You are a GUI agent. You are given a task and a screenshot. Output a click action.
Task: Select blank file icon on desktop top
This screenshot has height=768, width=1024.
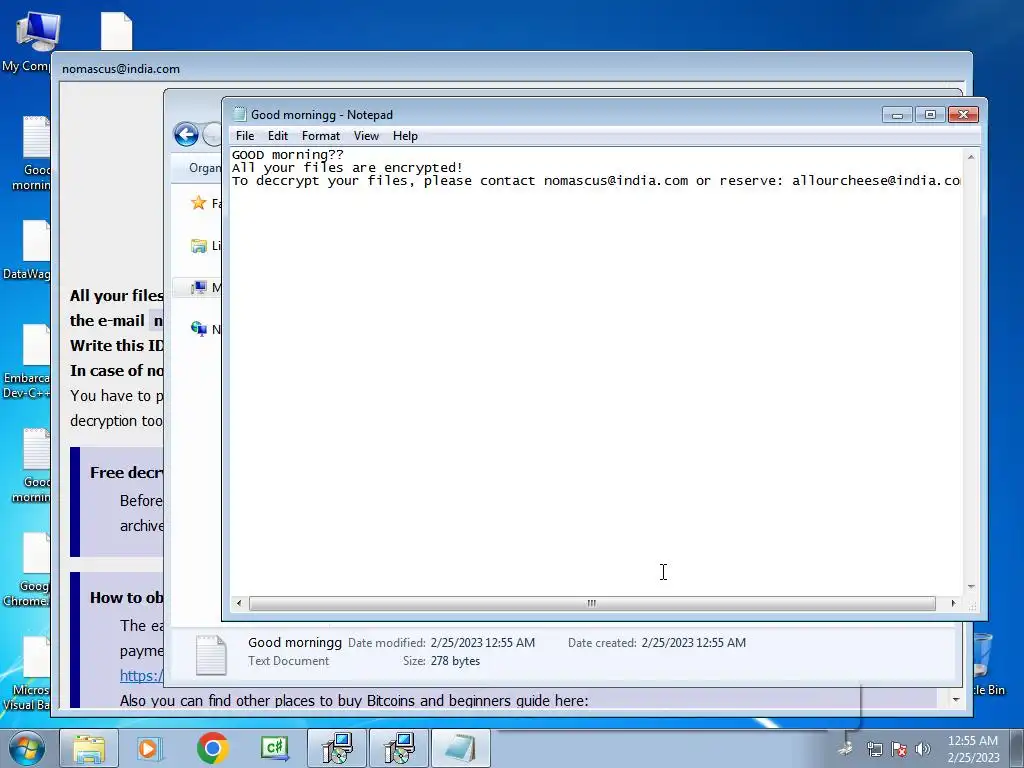(x=116, y=31)
